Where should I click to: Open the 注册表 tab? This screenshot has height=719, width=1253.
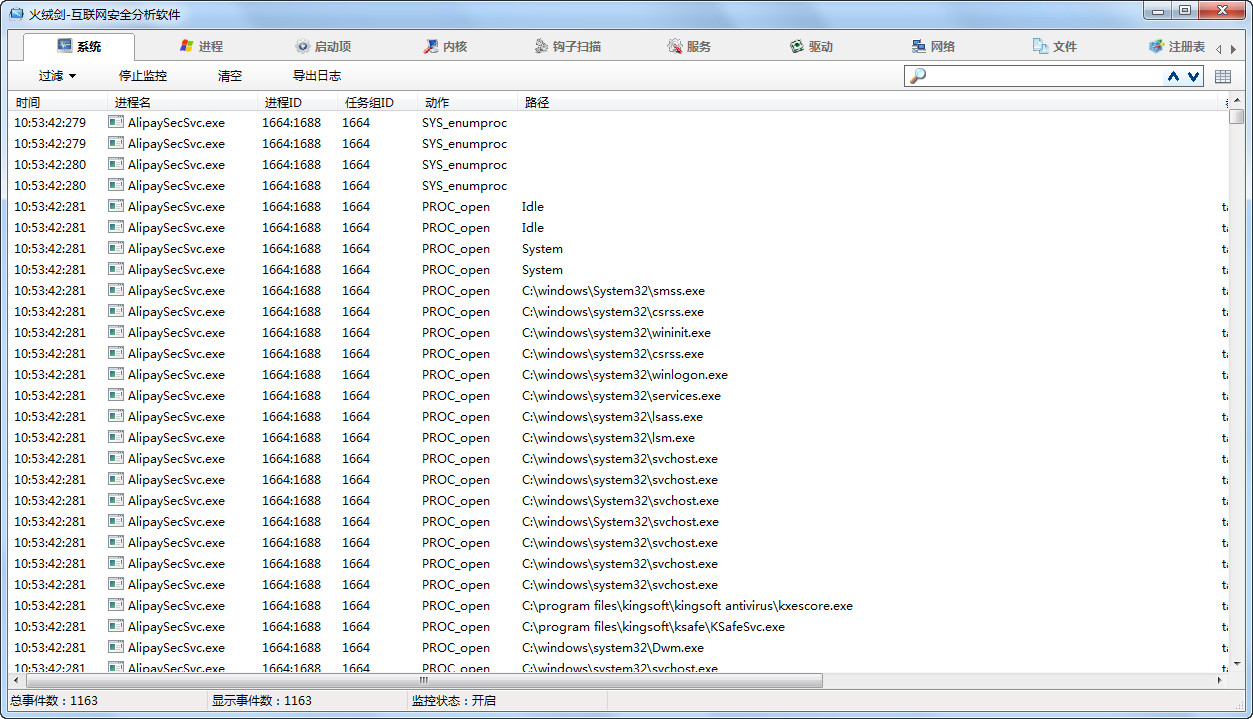tap(1177, 46)
